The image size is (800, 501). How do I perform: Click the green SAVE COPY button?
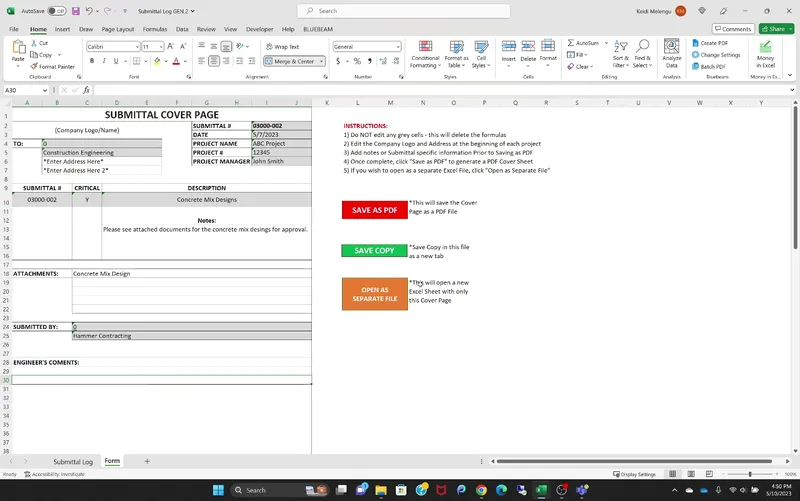[x=374, y=250]
